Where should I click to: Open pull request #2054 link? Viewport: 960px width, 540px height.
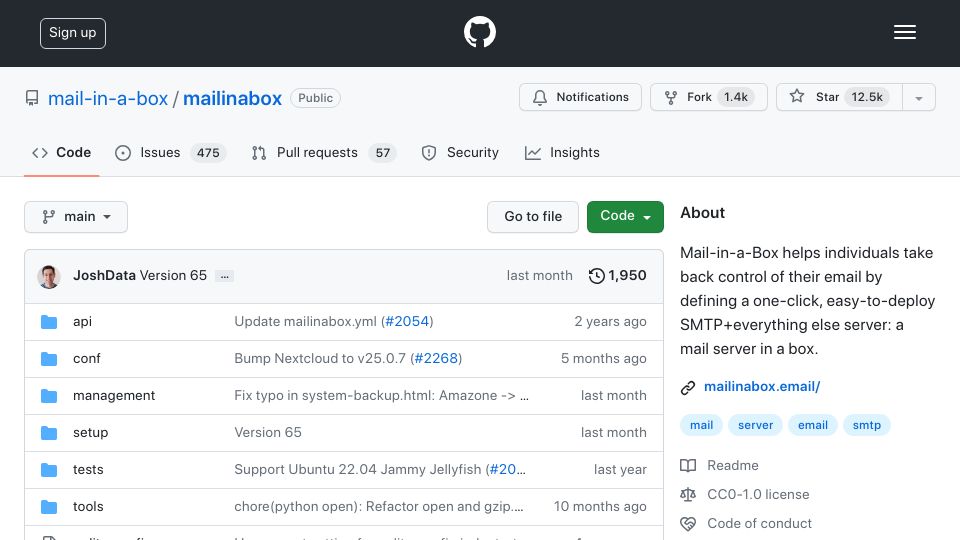(x=407, y=321)
